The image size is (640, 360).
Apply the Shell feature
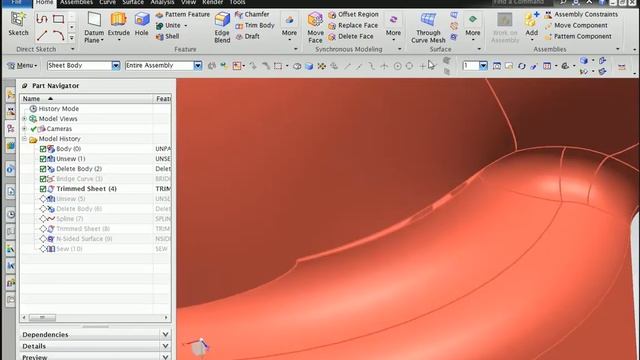pos(167,36)
